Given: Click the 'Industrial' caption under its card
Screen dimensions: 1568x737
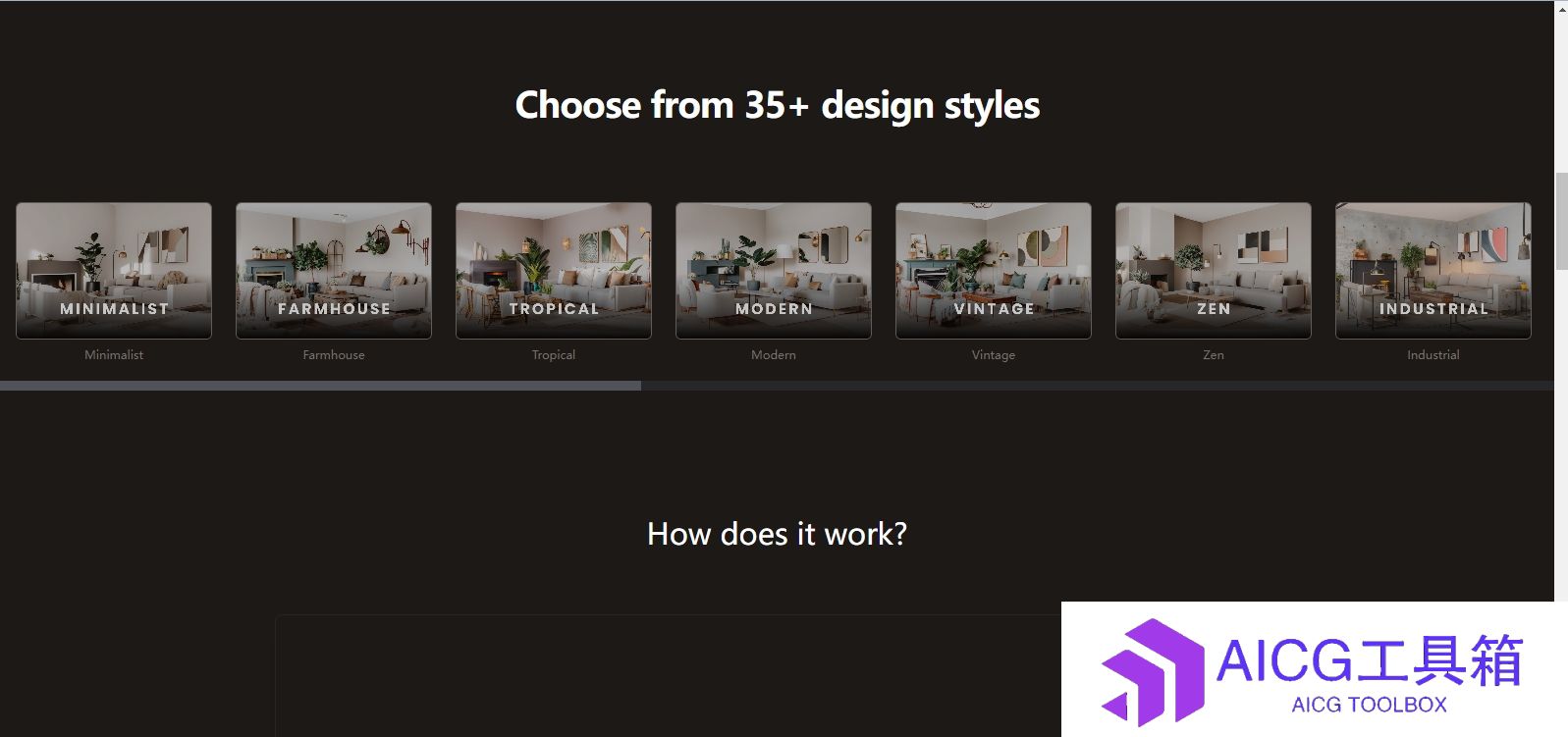Looking at the screenshot, I should [x=1433, y=355].
